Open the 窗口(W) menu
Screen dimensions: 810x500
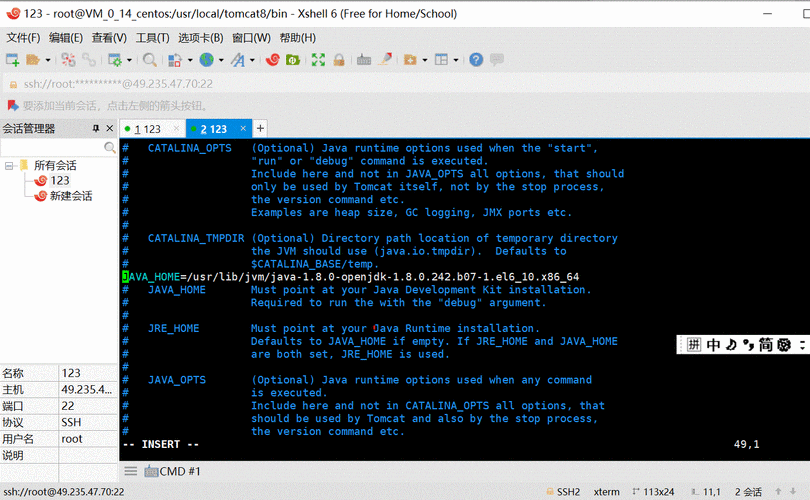[251, 38]
